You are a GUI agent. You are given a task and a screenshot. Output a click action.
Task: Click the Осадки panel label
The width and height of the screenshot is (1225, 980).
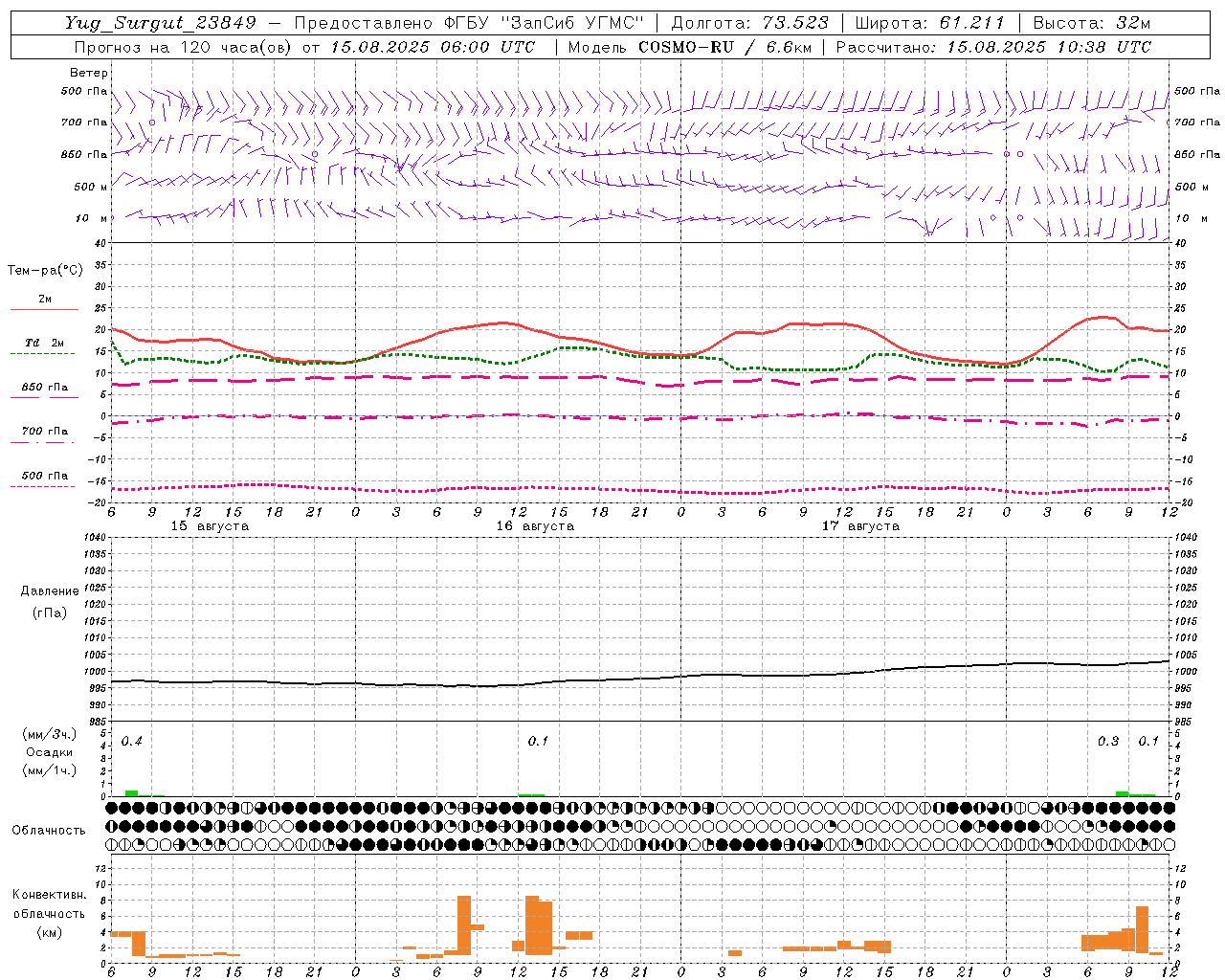tap(49, 752)
